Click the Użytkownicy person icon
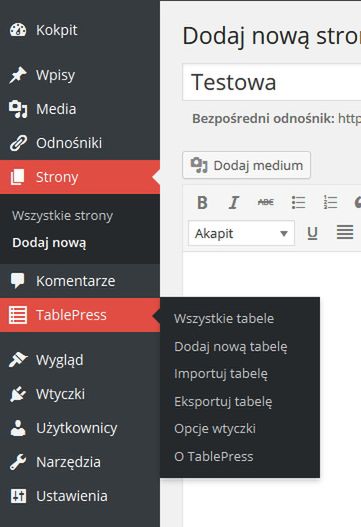The image size is (361, 527). (x=18, y=428)
